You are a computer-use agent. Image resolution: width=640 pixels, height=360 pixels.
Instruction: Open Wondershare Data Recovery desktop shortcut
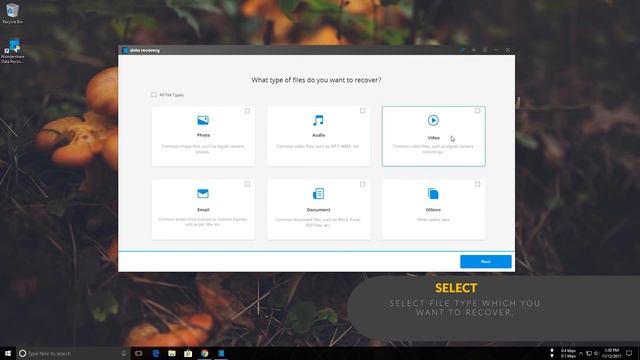(12, 51)
